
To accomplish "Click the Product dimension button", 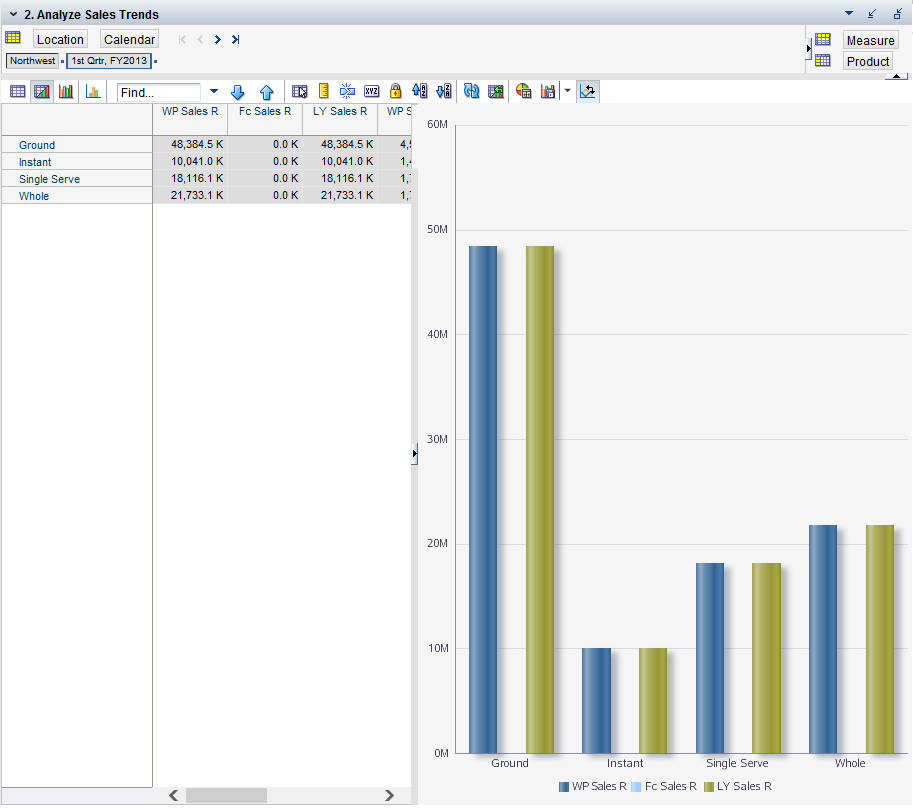I will [868, 61].
